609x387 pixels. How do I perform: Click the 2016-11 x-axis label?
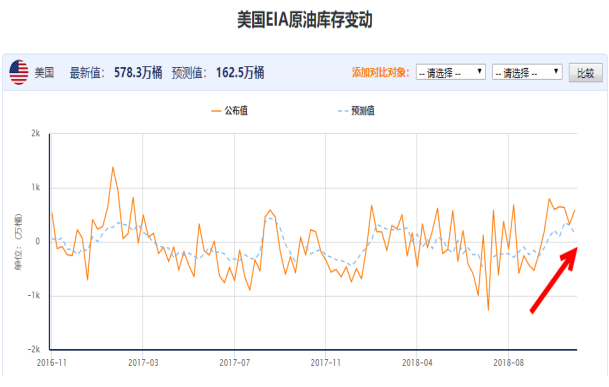click(x=52, y=363)
